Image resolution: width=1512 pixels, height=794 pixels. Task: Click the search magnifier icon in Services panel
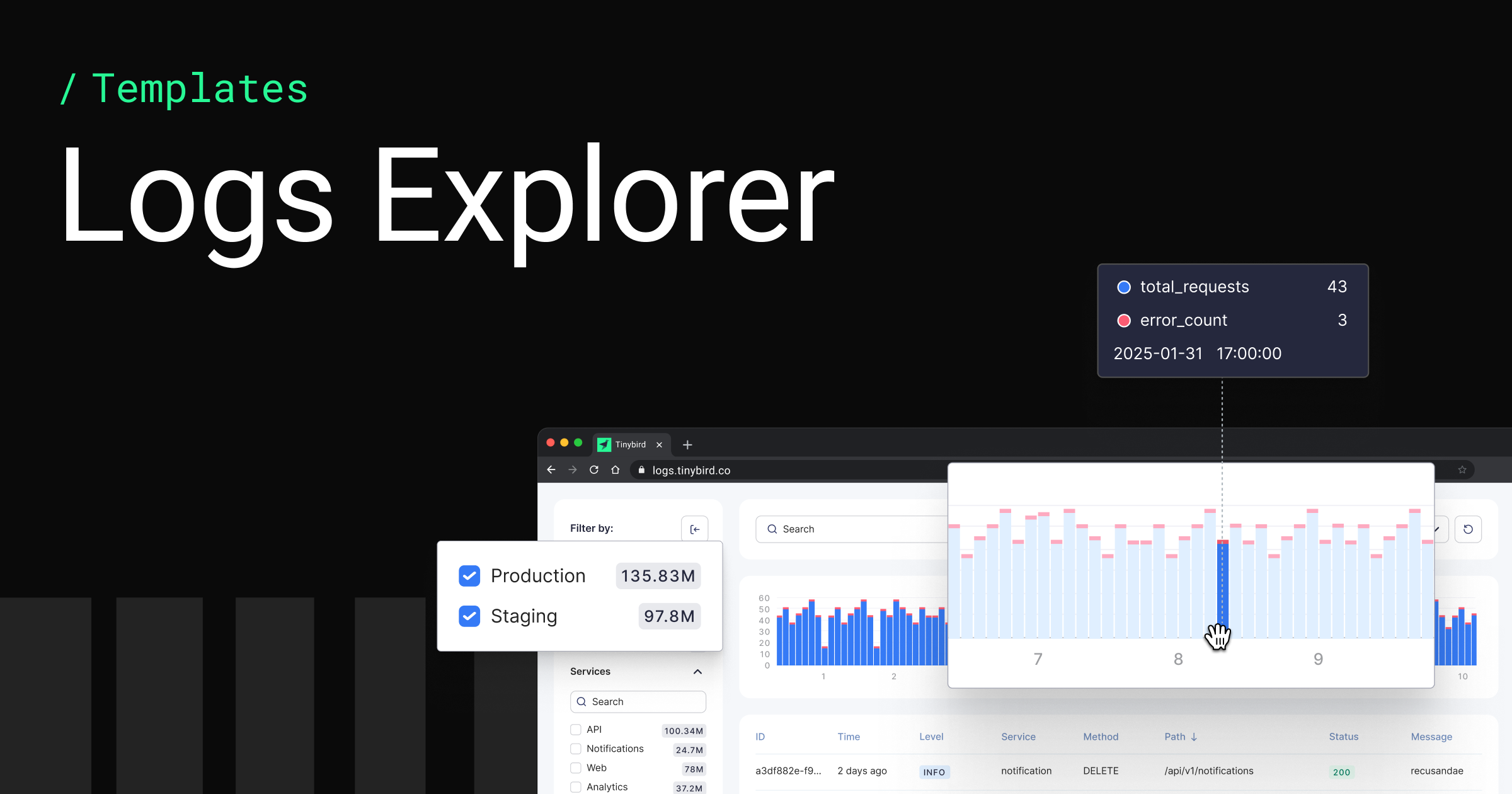click(x=581, y=701)
